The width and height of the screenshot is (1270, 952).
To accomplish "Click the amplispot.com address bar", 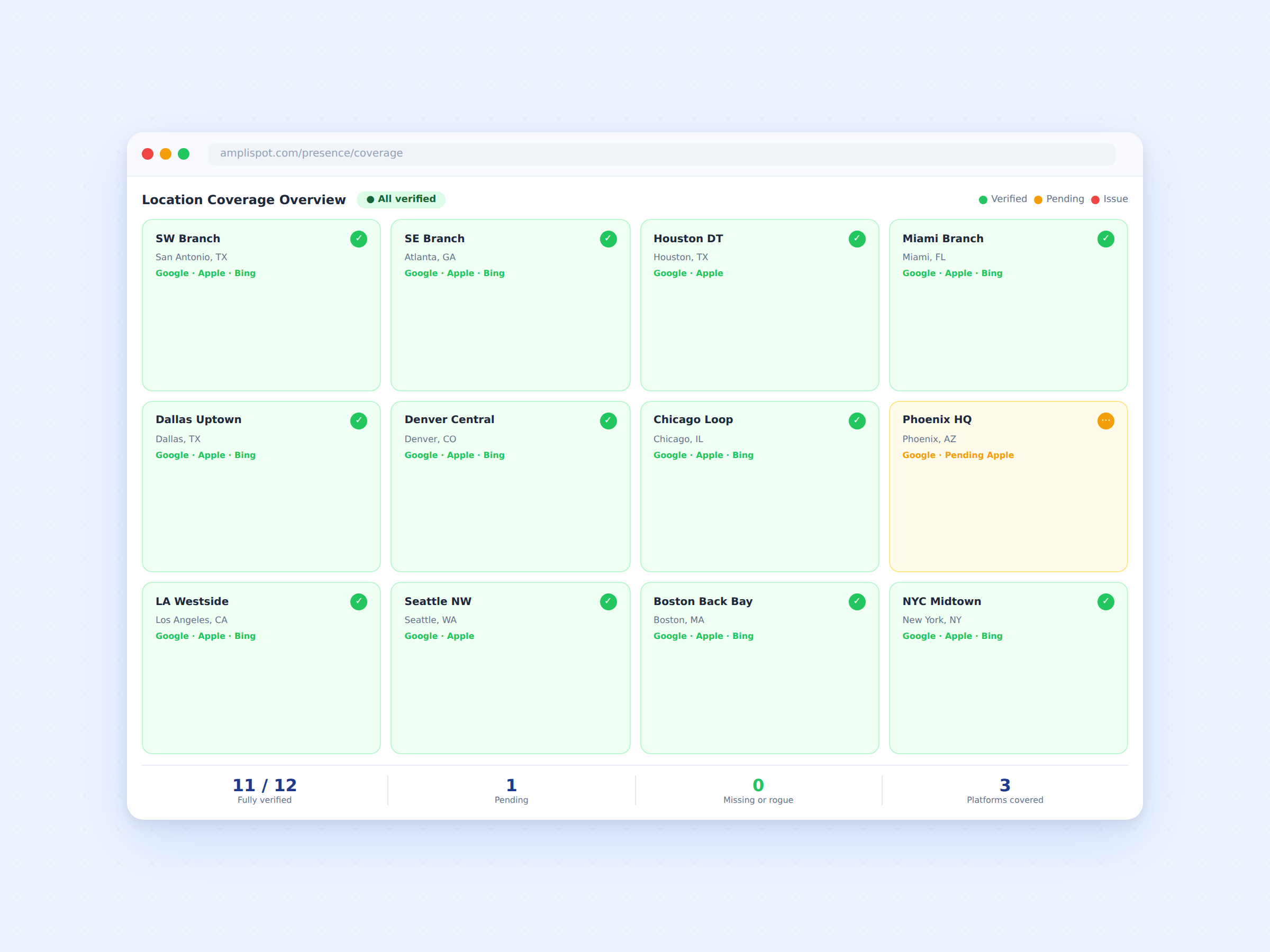I will [x=661, y=153].
